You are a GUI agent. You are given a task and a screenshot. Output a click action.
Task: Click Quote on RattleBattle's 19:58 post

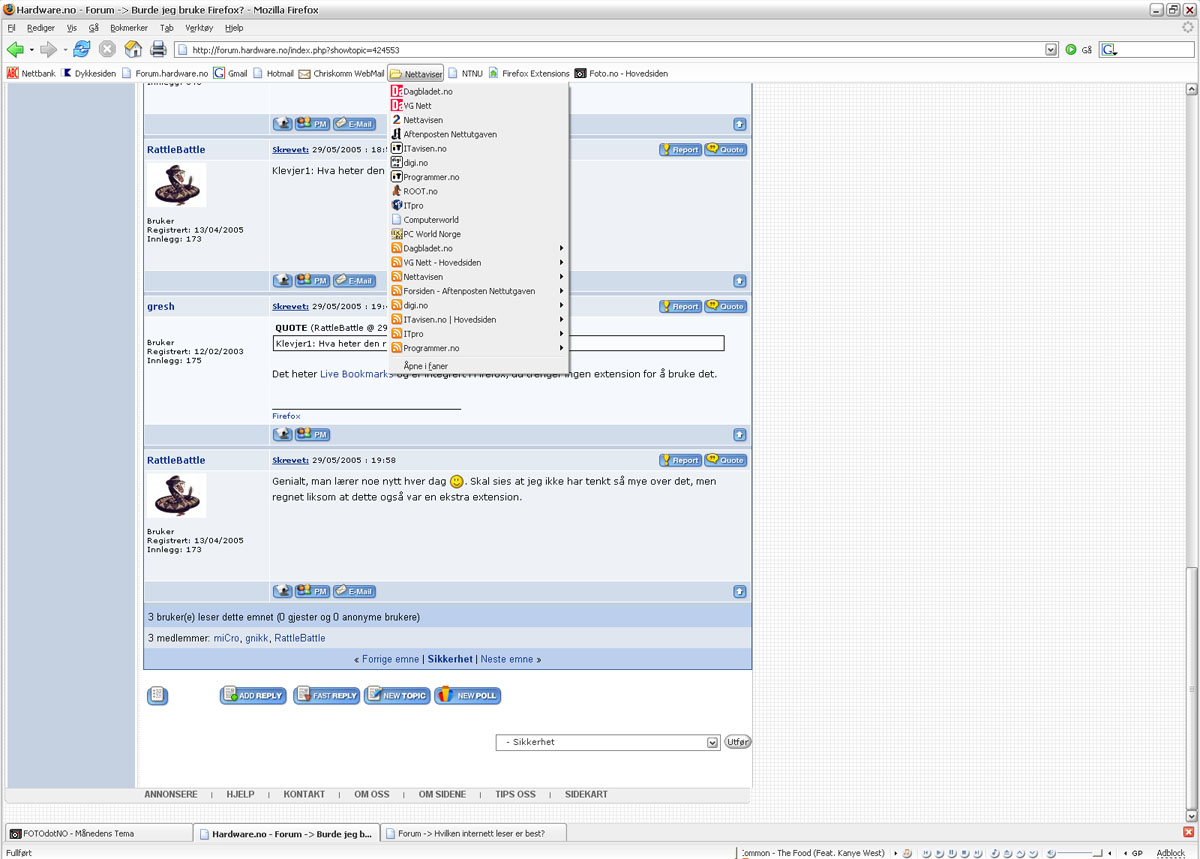point(726,460)
